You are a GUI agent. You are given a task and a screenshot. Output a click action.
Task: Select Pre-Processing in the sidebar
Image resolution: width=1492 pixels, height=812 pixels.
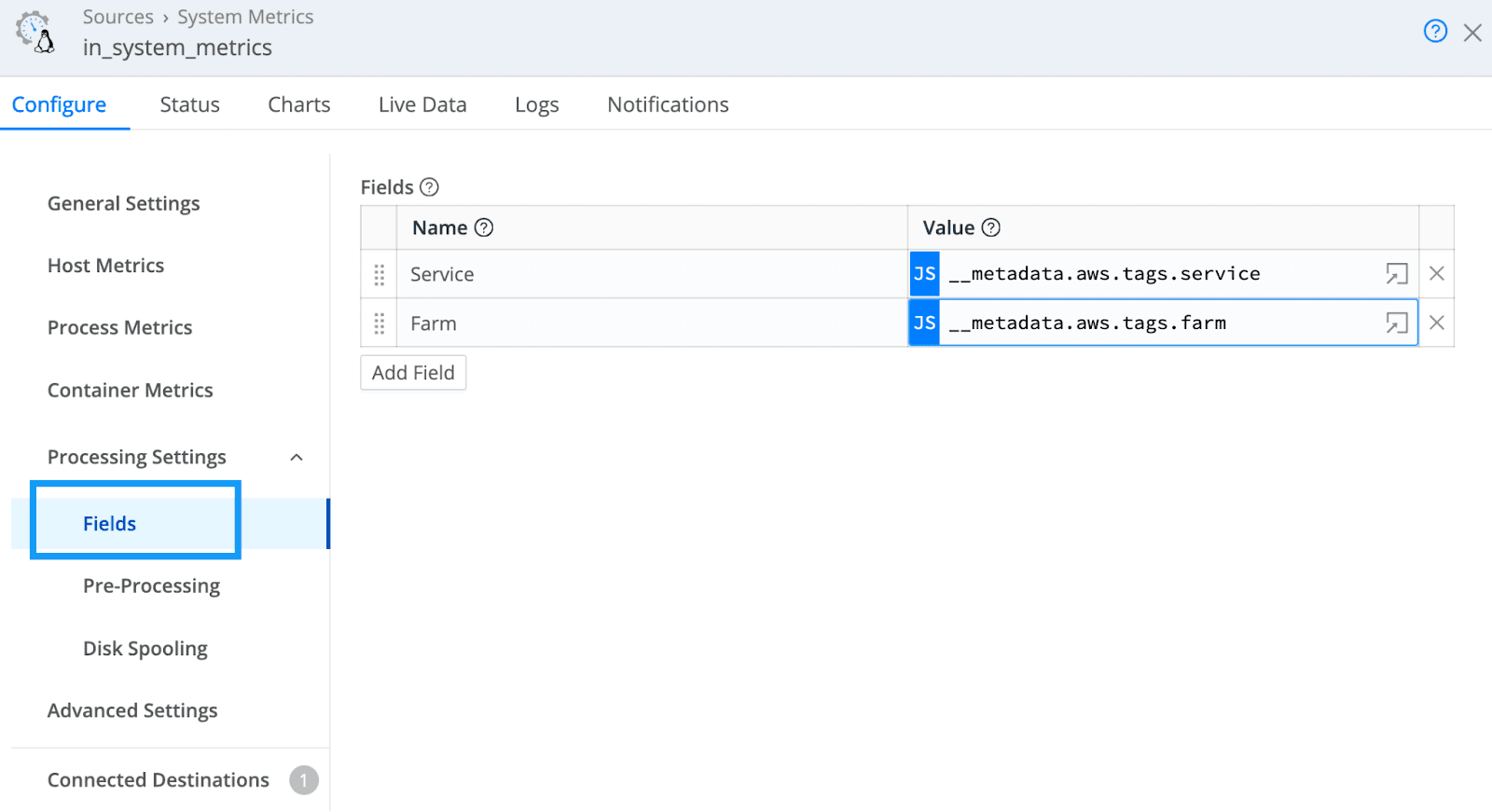(151, 586)
